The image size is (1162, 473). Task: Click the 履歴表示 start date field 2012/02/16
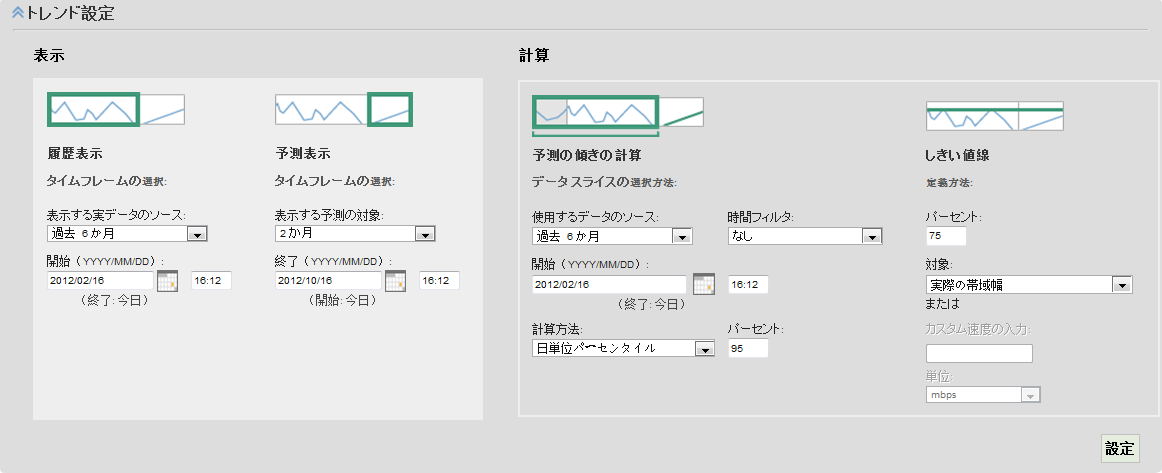100,281
